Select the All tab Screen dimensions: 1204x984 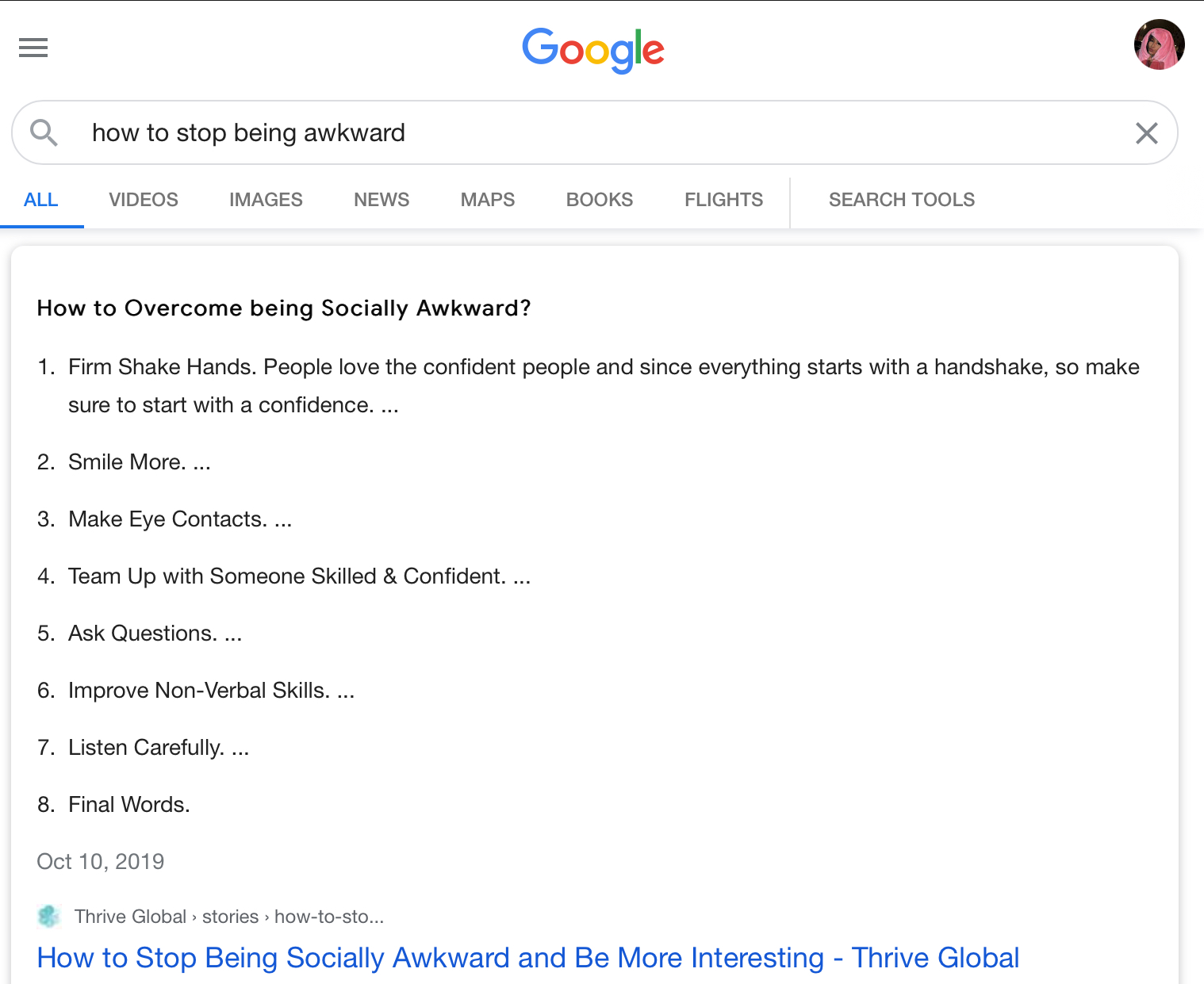pyautogui.click(x=41, y=200)
